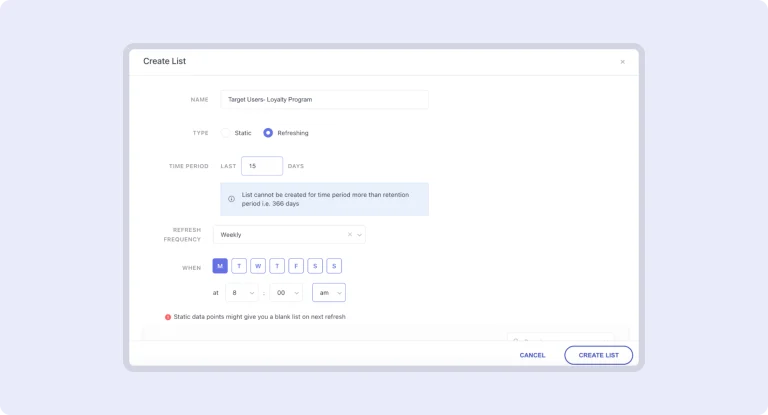This screenshot has height=415, width=768.
Task: Toggle Monday in the When row
Action: point(220,266)
